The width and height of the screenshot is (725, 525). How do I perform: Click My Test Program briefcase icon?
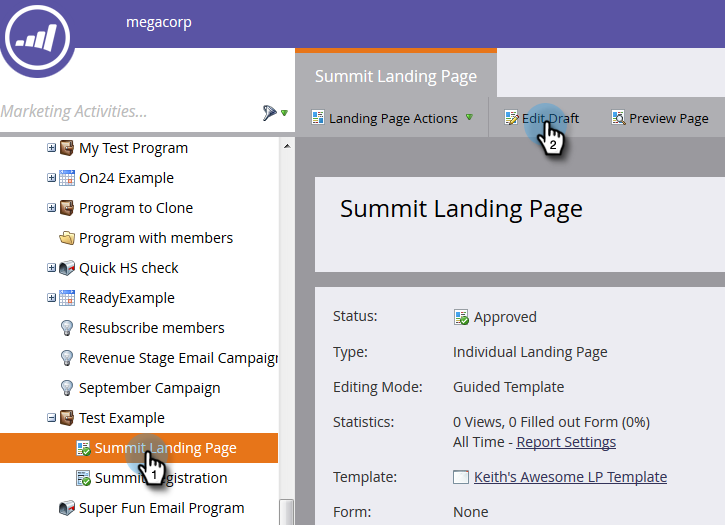click(x=67, y=148)
